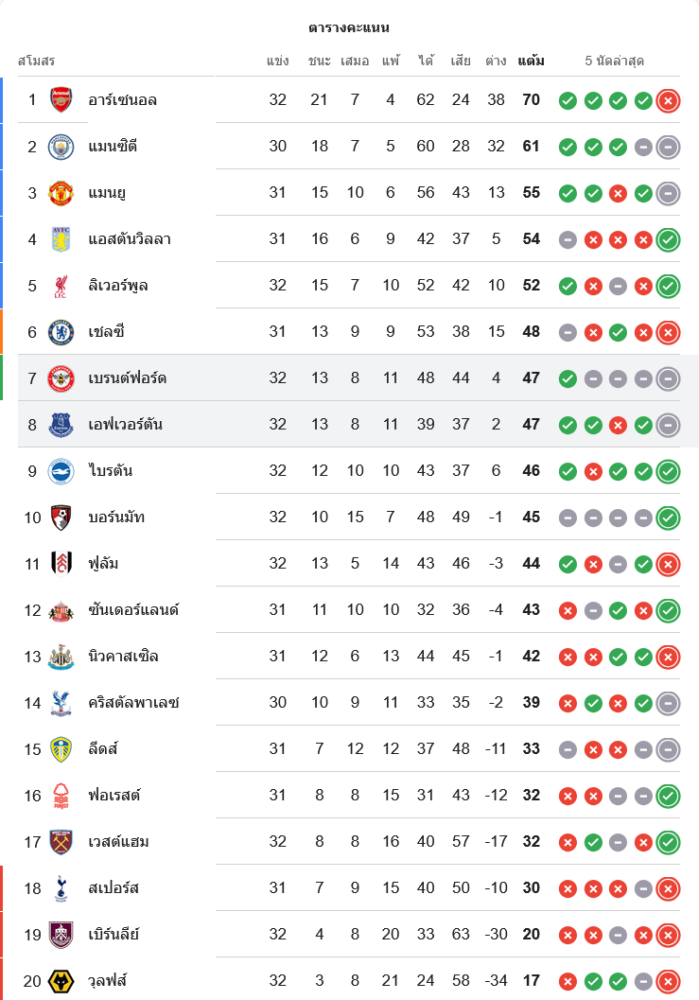Click the Tottenham Spurs crest icon
This screenshot has width=699, height=1000.
pyautogui.click(x=62, y=888)
